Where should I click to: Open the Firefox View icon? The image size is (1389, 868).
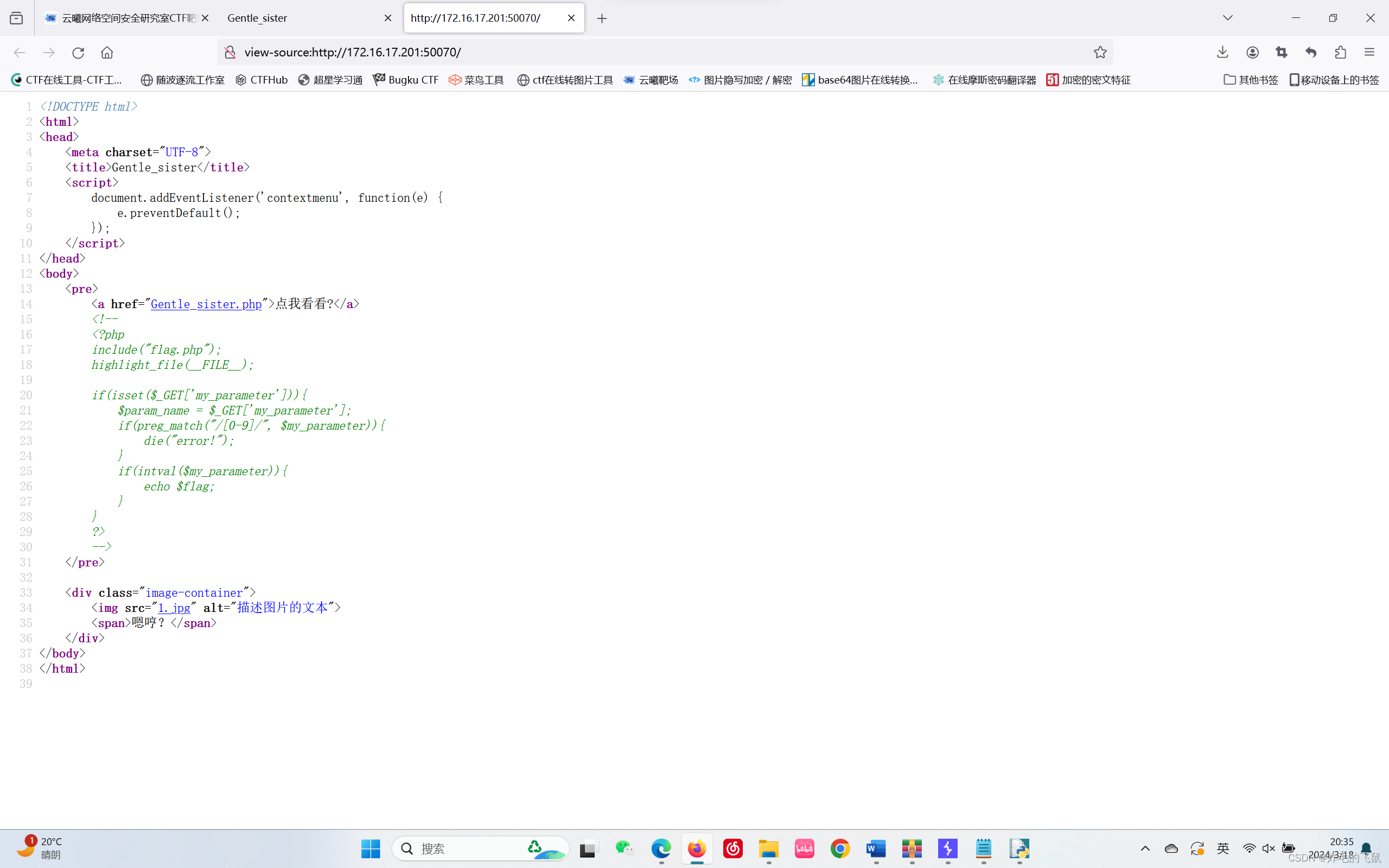[17, 18]
